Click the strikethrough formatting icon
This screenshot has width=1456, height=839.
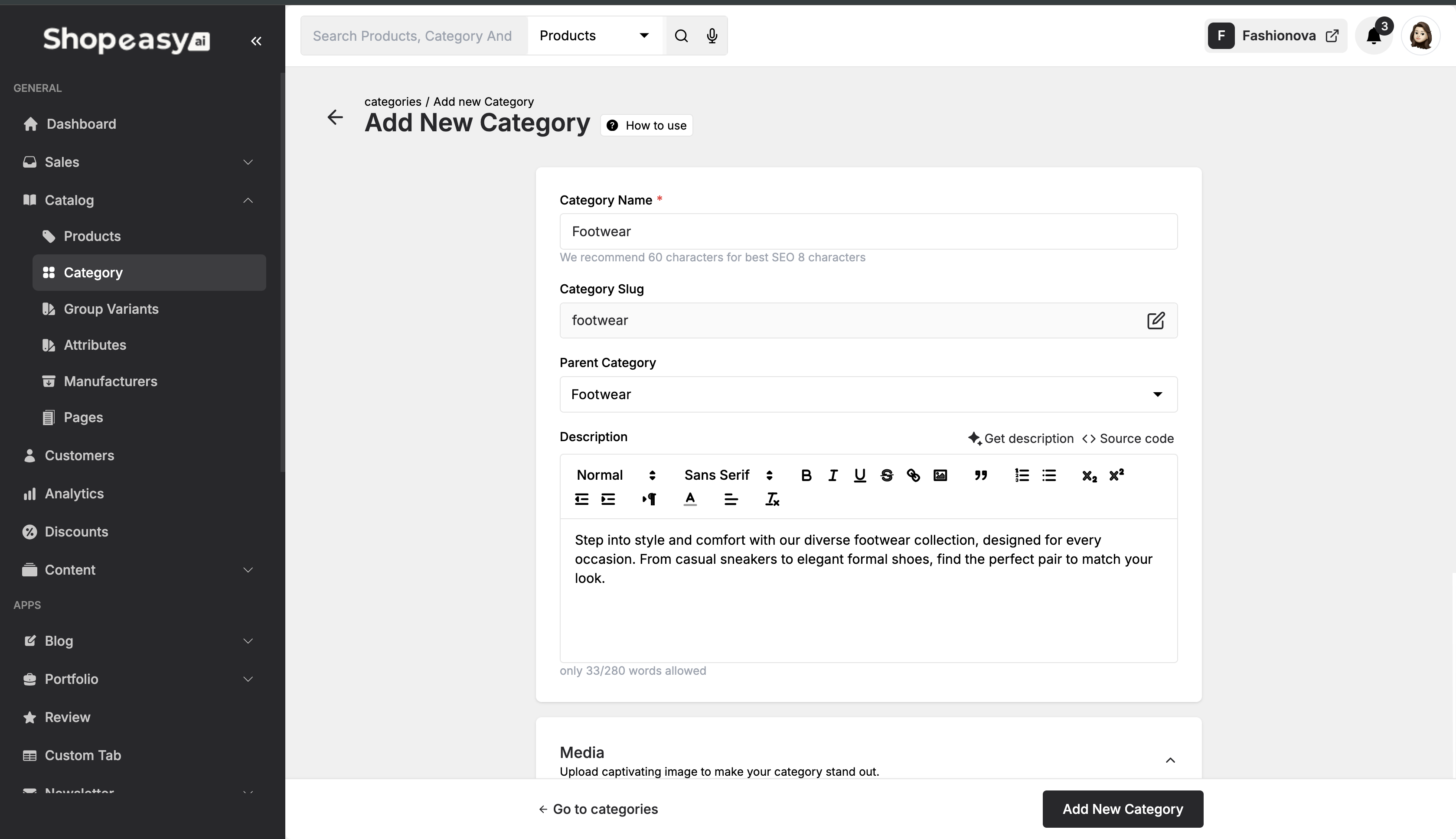tap(887, 475)
